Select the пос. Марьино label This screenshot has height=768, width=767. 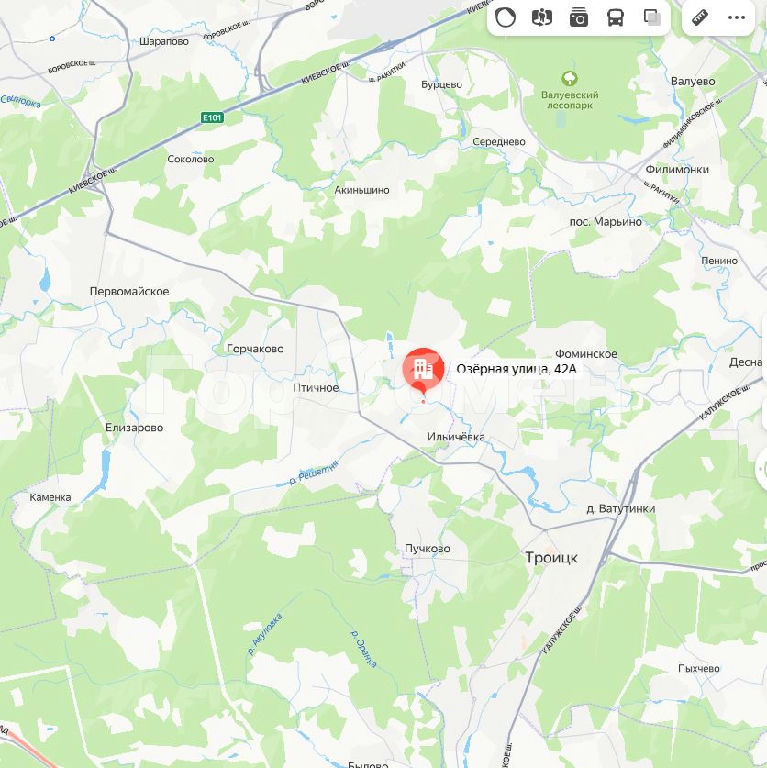[x=605, y=222]
